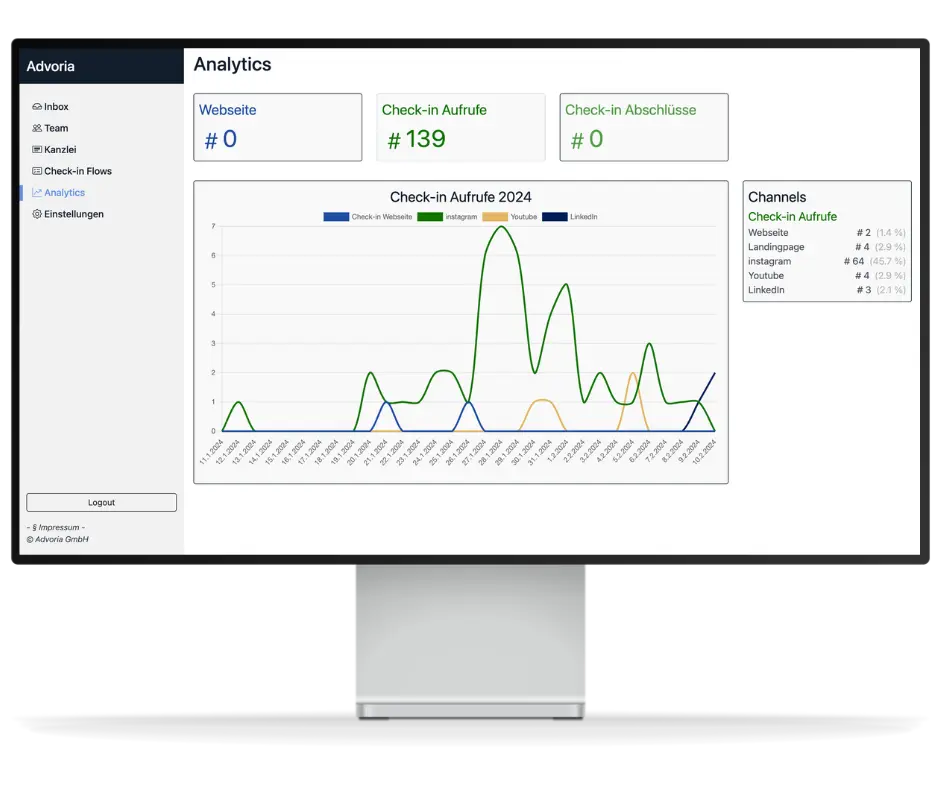
Task: Go to Check-in Flows page
Action: (x=77, y=171)
